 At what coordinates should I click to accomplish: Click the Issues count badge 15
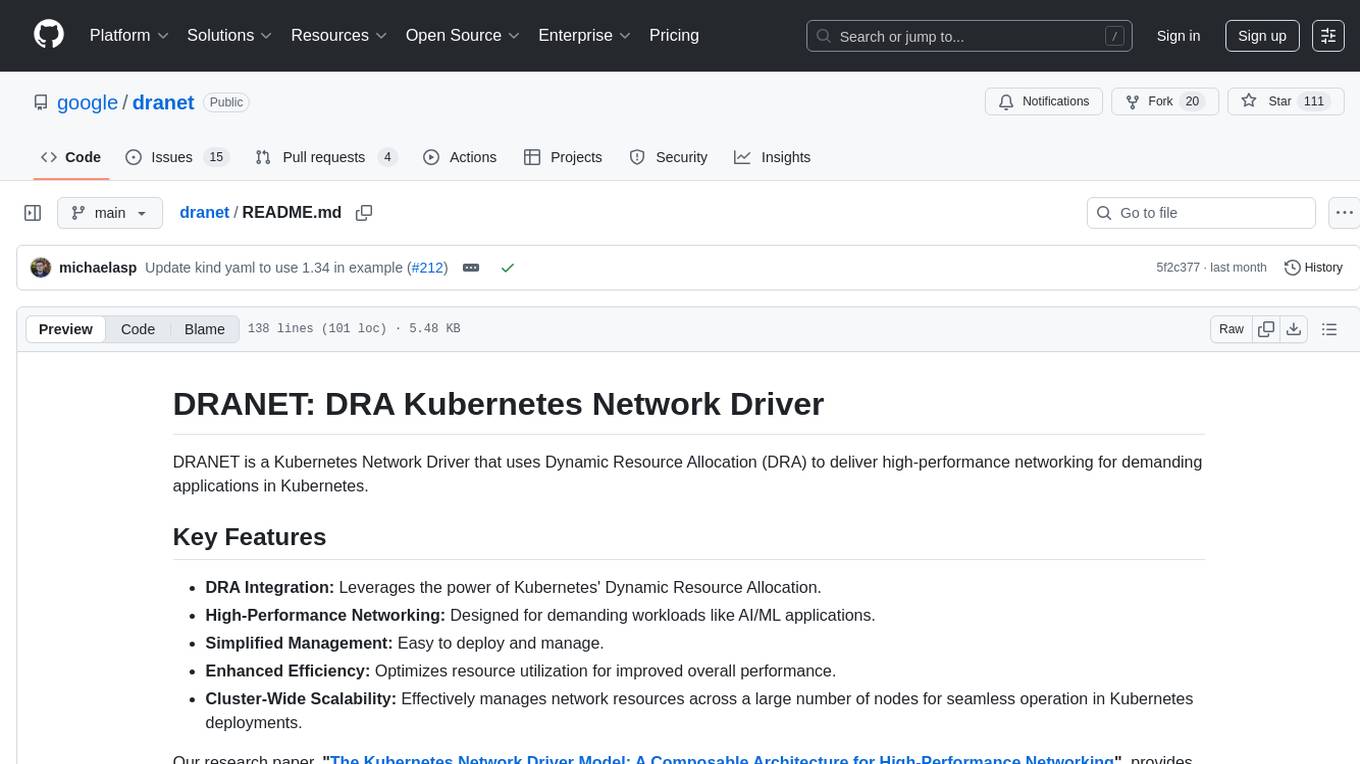[x=215, y=157]
